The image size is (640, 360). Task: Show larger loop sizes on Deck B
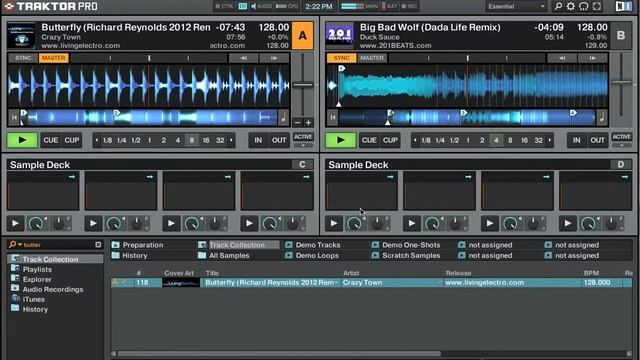[x=550, y=140]
